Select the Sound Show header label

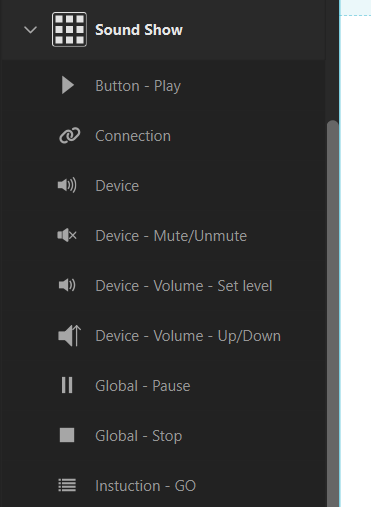click(139, 30)
